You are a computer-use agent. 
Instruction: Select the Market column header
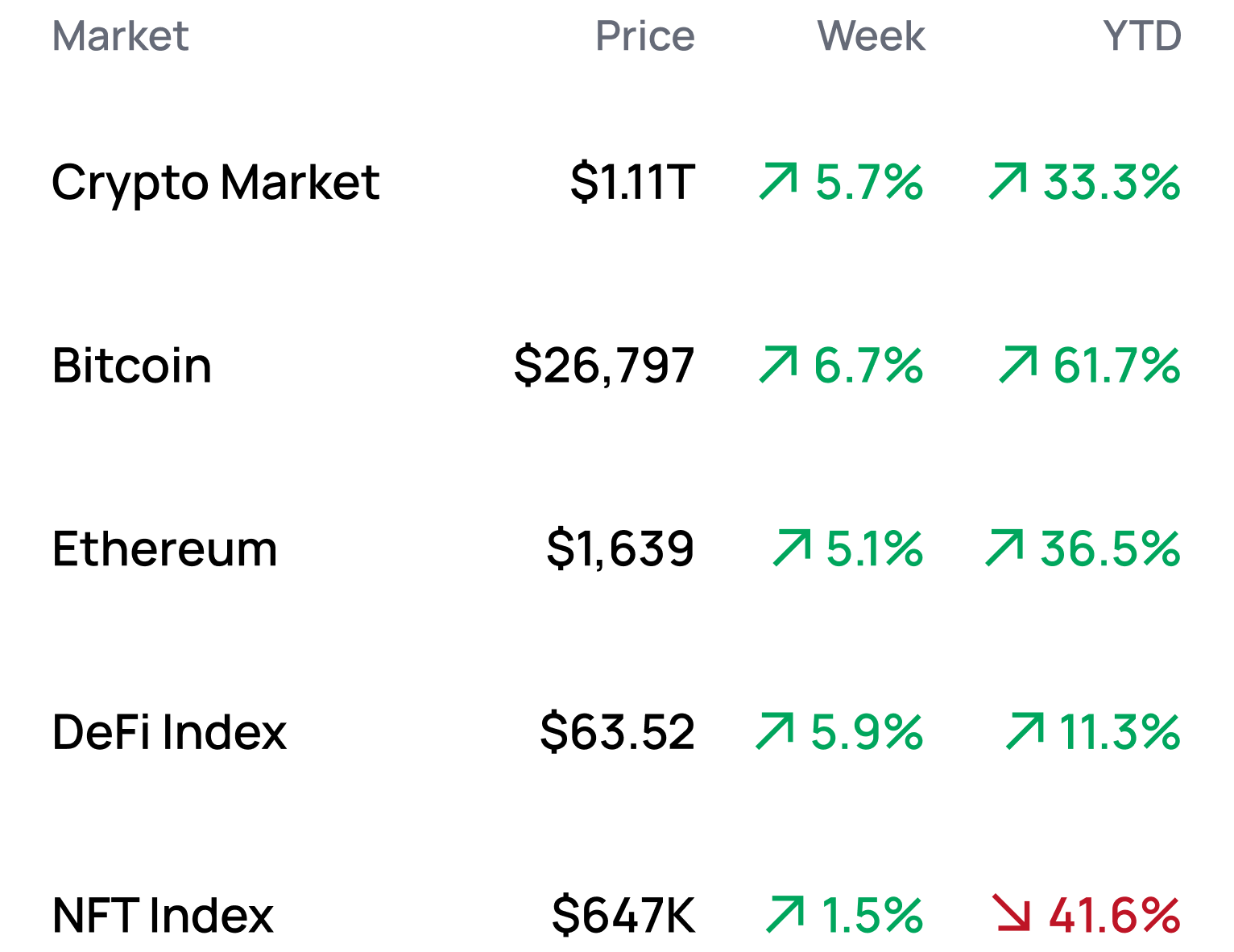coord(120,36)
